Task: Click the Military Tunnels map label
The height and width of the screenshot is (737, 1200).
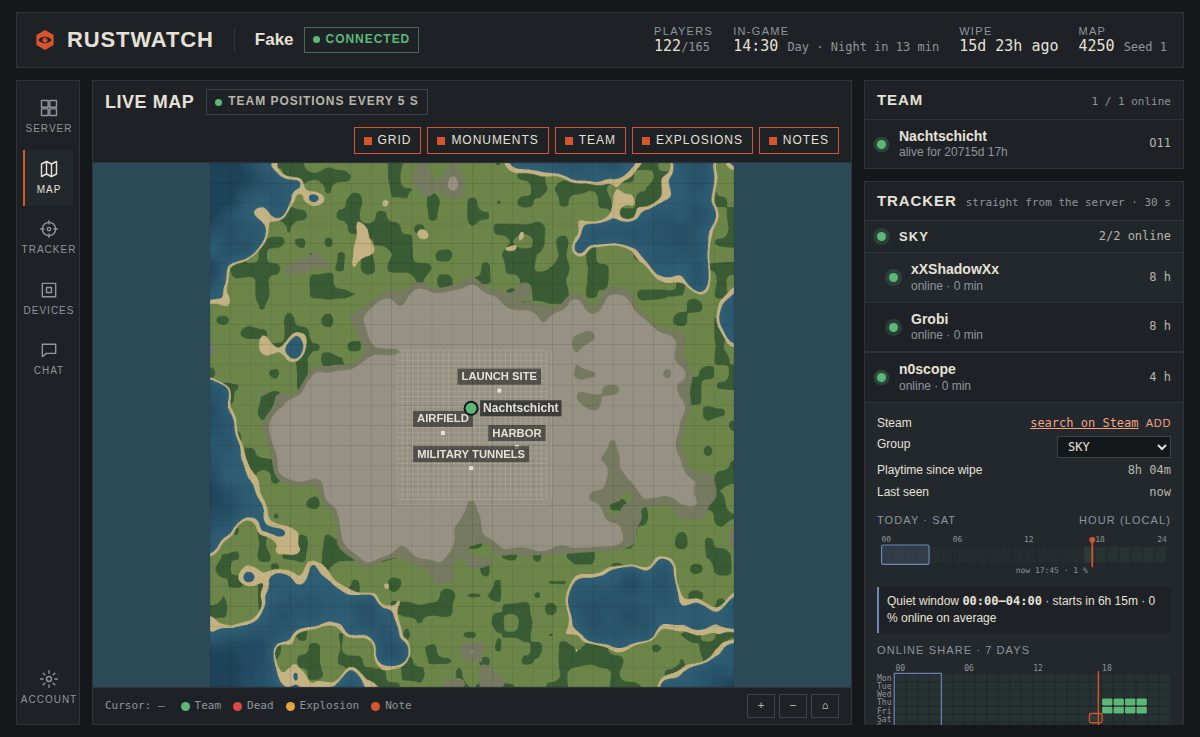Action: [471, 454]
